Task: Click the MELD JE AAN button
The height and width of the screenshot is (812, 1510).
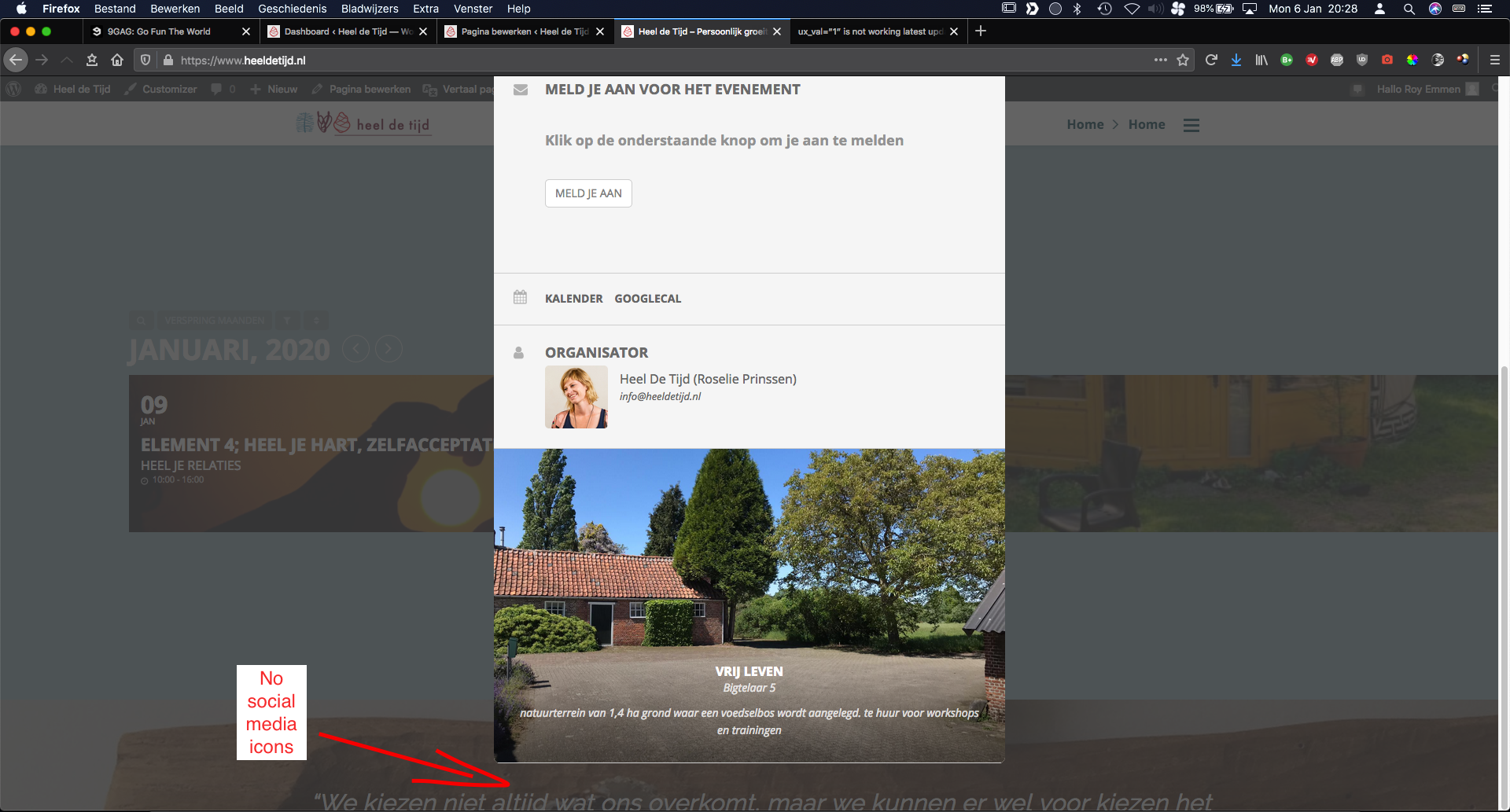Action: pyautogui.click(x=588, y=193)
